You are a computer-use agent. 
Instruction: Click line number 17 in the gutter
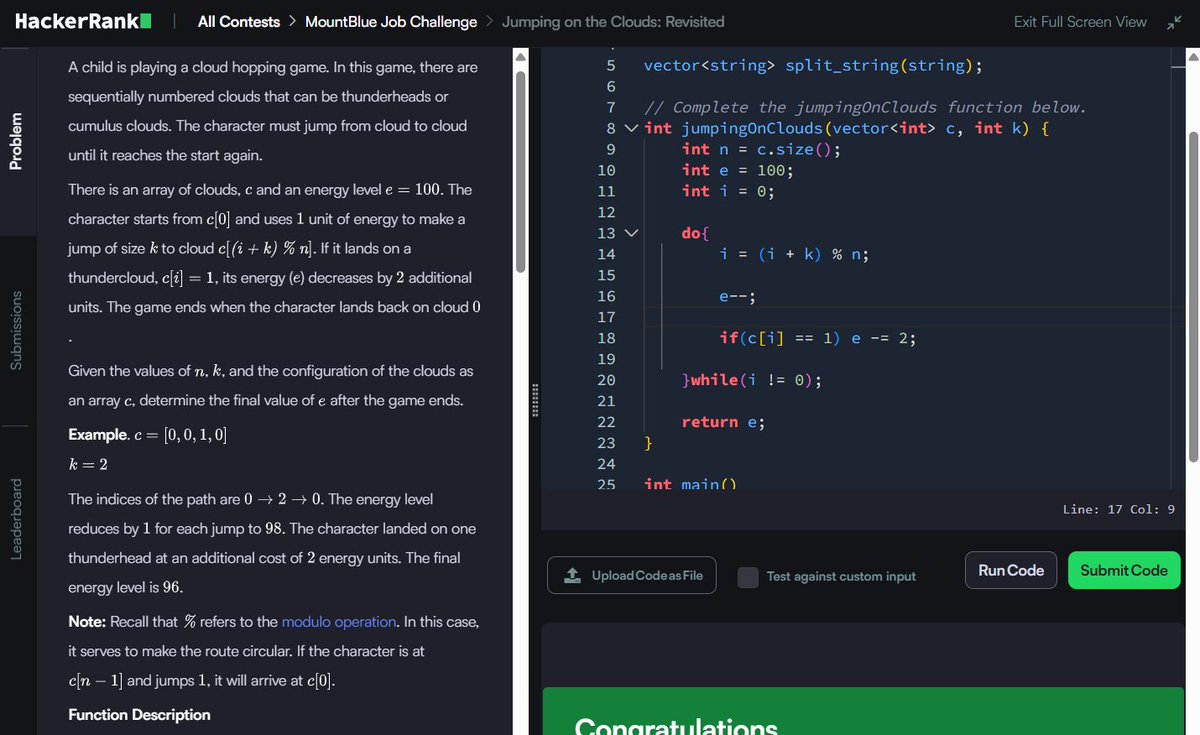605,317
